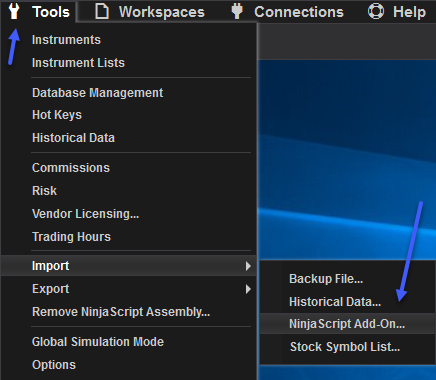Select the Import menu item
This screenshot has height=380, width=436.
pos(129,266)
